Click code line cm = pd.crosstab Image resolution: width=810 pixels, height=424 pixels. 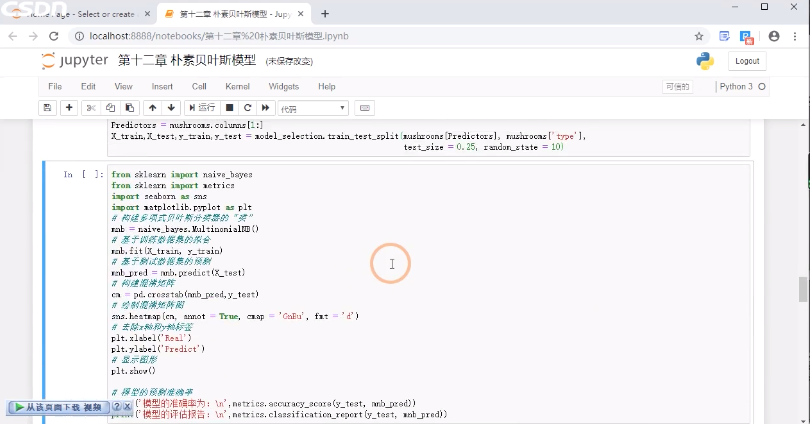[x=185, y=294]
